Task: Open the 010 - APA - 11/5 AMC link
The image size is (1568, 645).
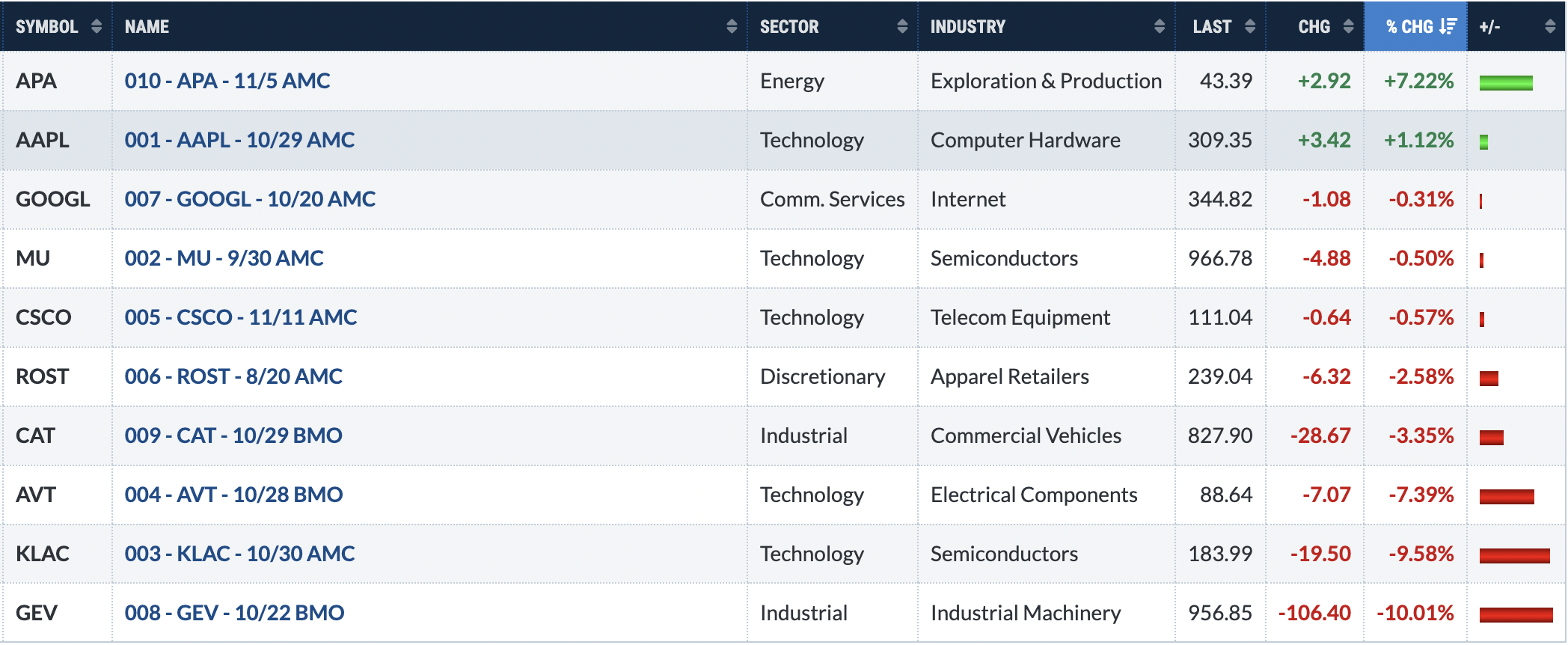Action: [227, 81]
